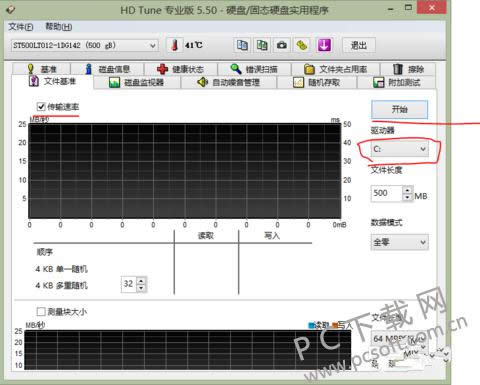Click the camera save screenshot icon

(x=282, y=45)
